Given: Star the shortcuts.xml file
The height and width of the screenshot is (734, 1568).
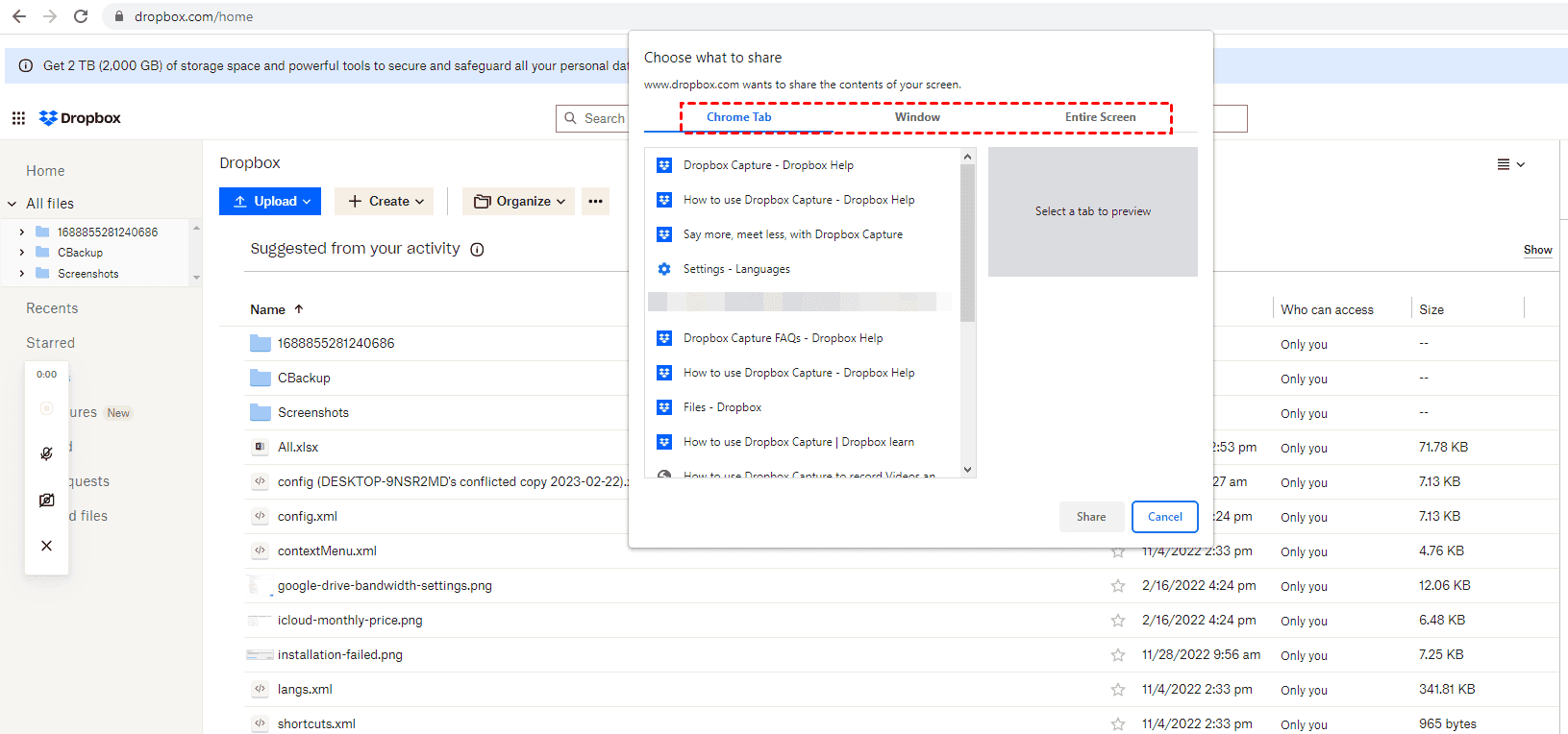Looking at the screenshot, I should (1118, 723).
